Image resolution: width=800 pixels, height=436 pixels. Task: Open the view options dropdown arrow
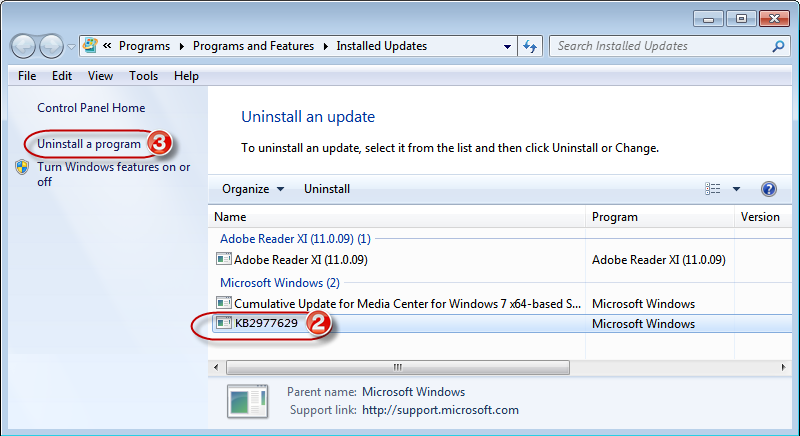(x=736, y=189)
